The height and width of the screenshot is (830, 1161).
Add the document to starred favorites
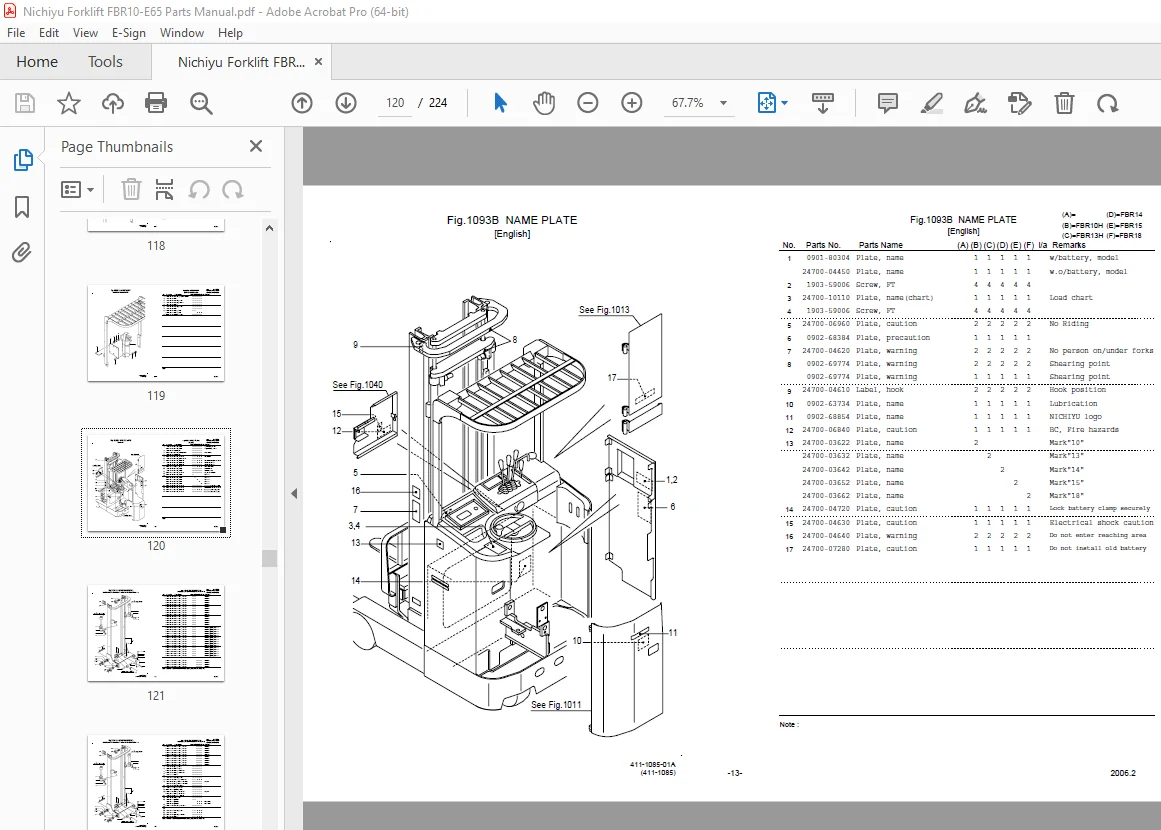tap(69, 103)
